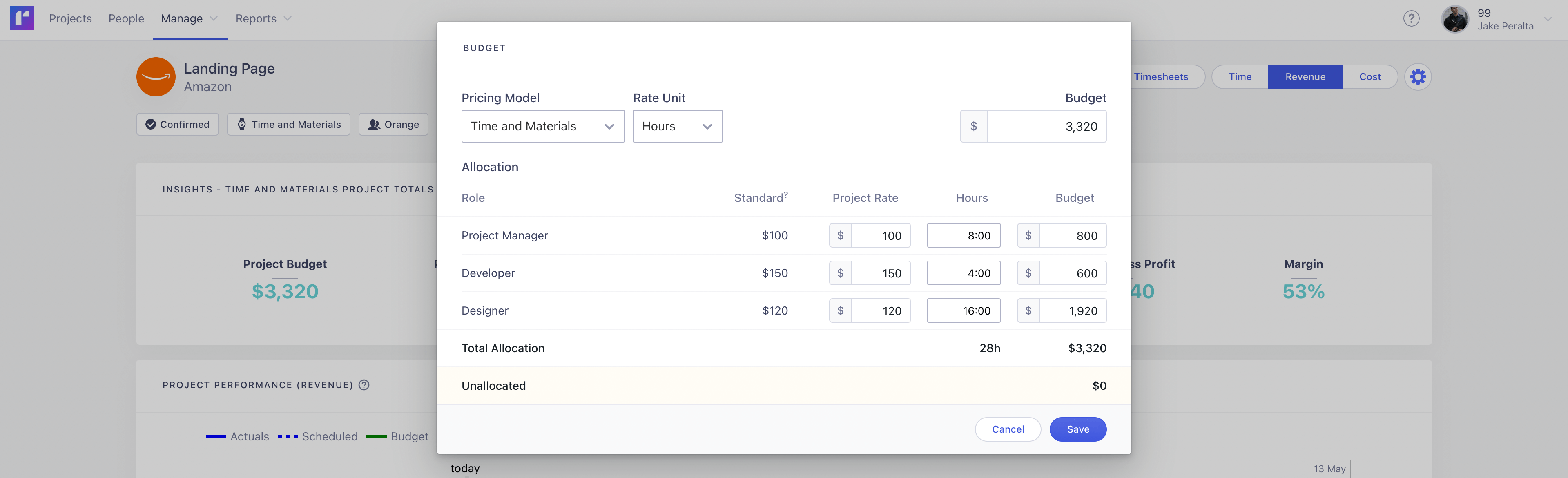Open the Pricing Model dropdown
1568x478 pixels.
click(x=542, y=126)
